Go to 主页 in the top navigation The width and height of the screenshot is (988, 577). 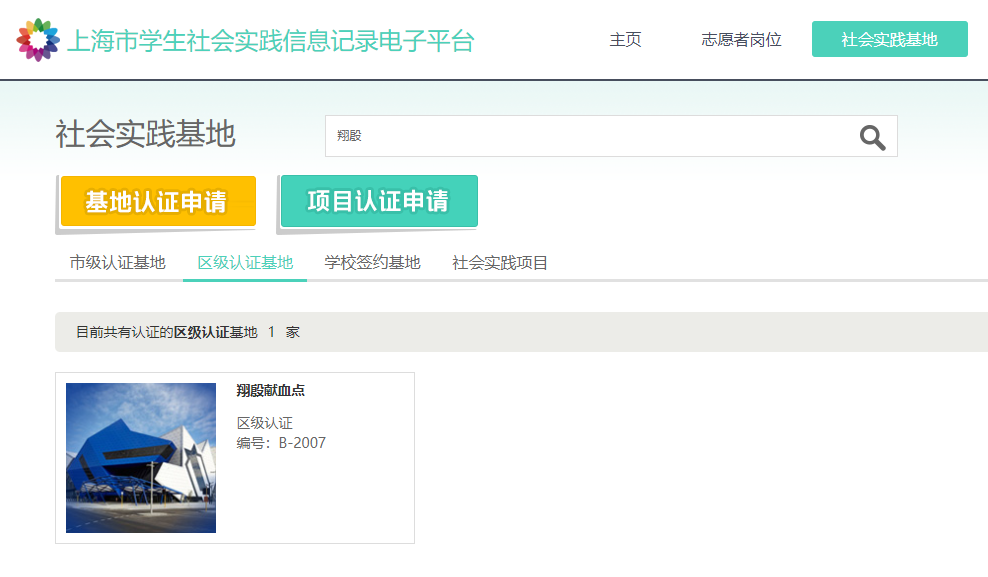click(x=625, y=40)
